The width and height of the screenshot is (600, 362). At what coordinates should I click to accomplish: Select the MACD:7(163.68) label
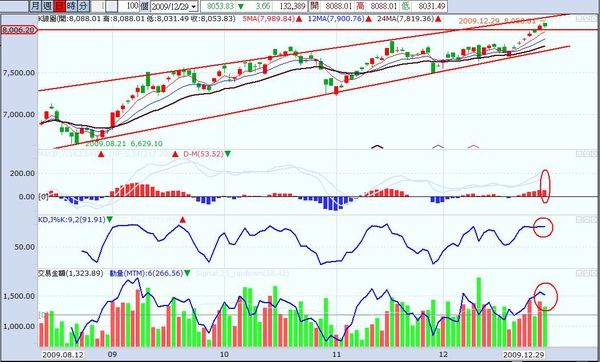point(67,154)
